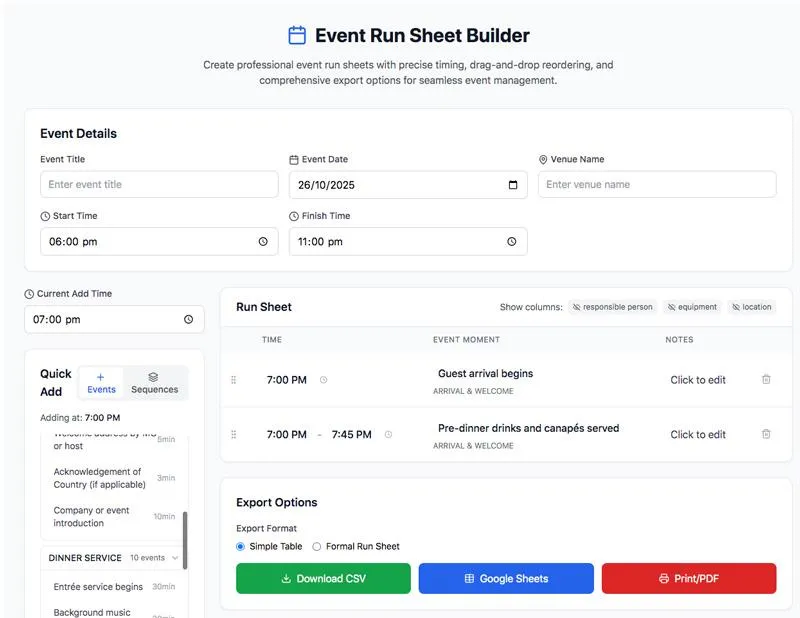This screenshot has width=800, height=618.
Task: Toggle the responsible person column visibility
Action: coord(612,307)
